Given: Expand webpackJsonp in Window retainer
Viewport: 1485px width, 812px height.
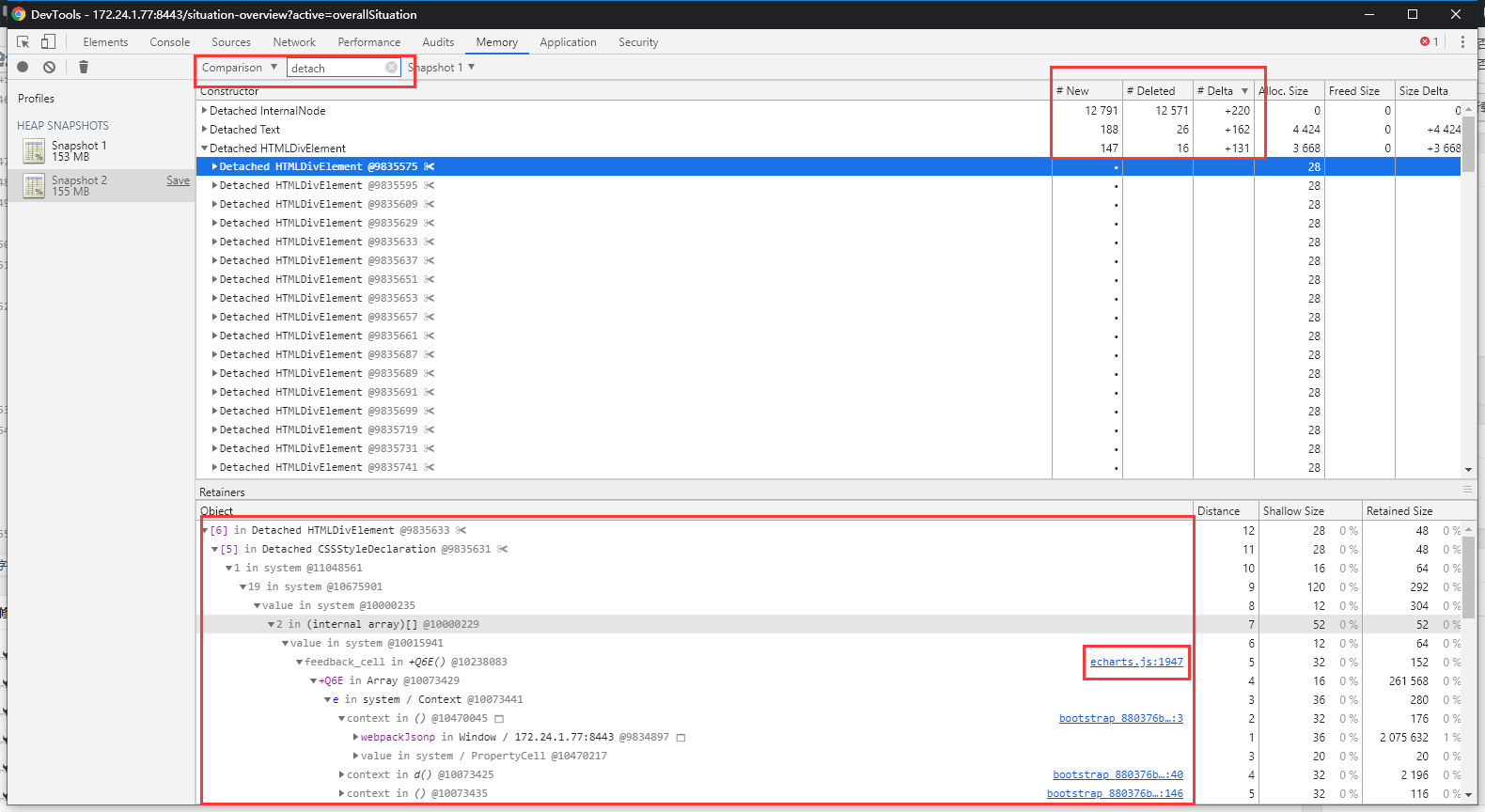Looking at the screenshot, I should [x=356, y=737].
